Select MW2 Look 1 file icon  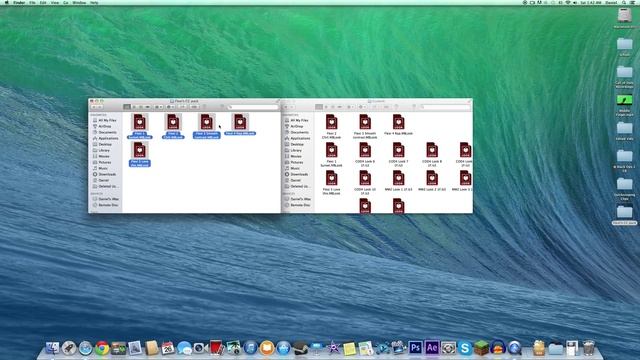(398, 178)
